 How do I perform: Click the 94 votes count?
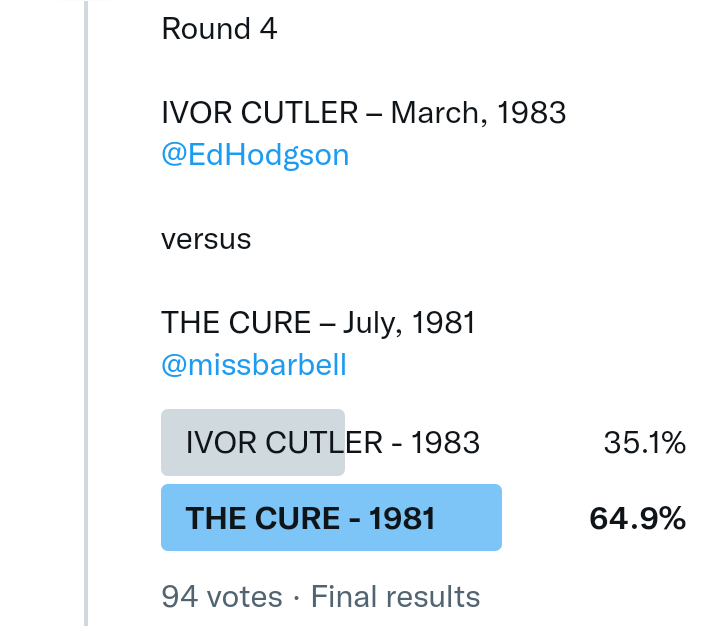(x=221, y=597)
